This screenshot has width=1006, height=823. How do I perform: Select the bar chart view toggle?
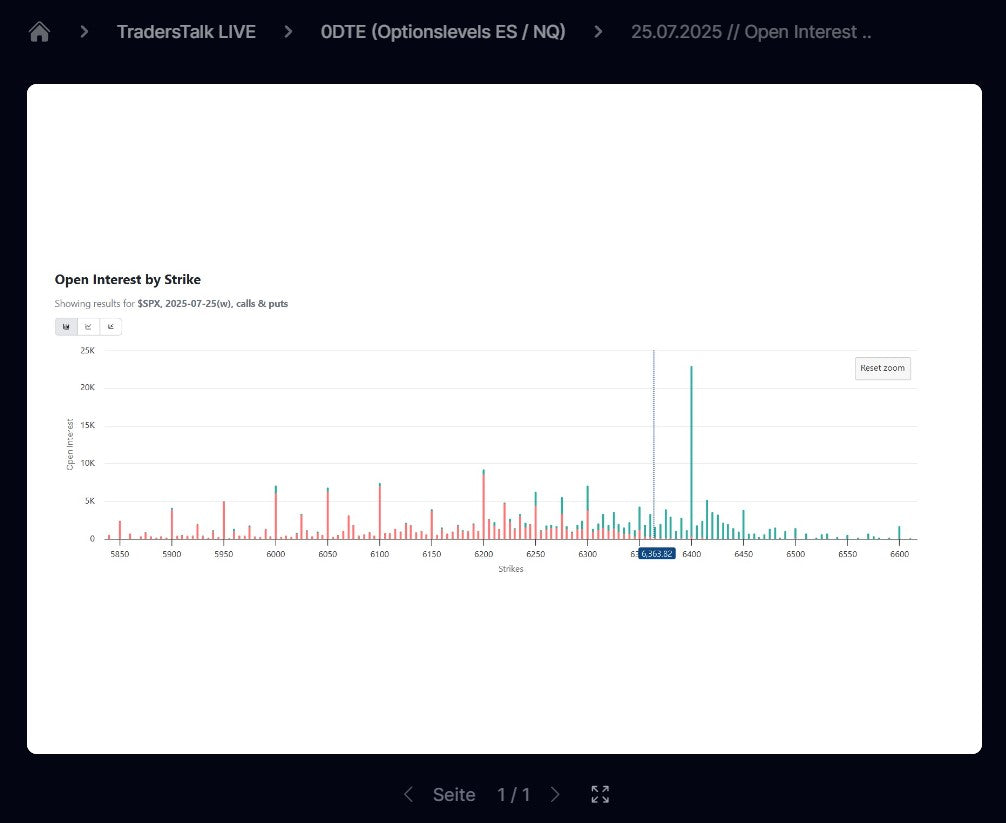(x=66, y=327)
